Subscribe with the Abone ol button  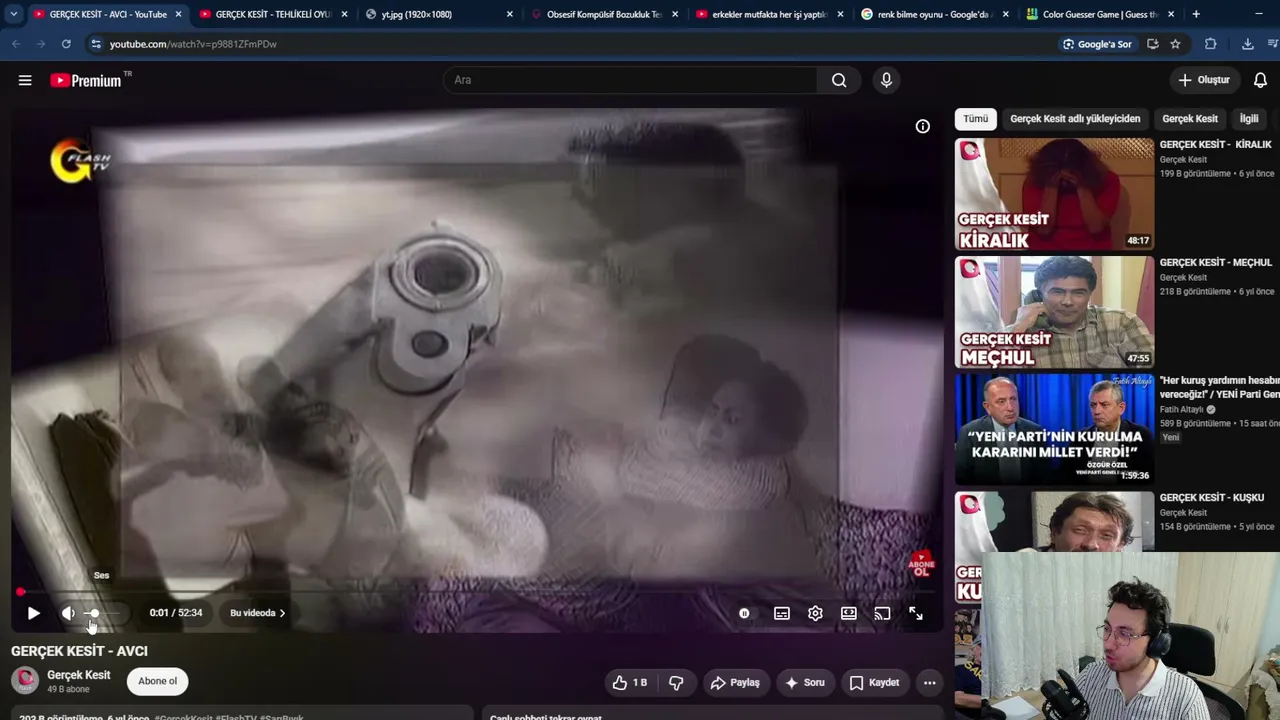[157, 681]
